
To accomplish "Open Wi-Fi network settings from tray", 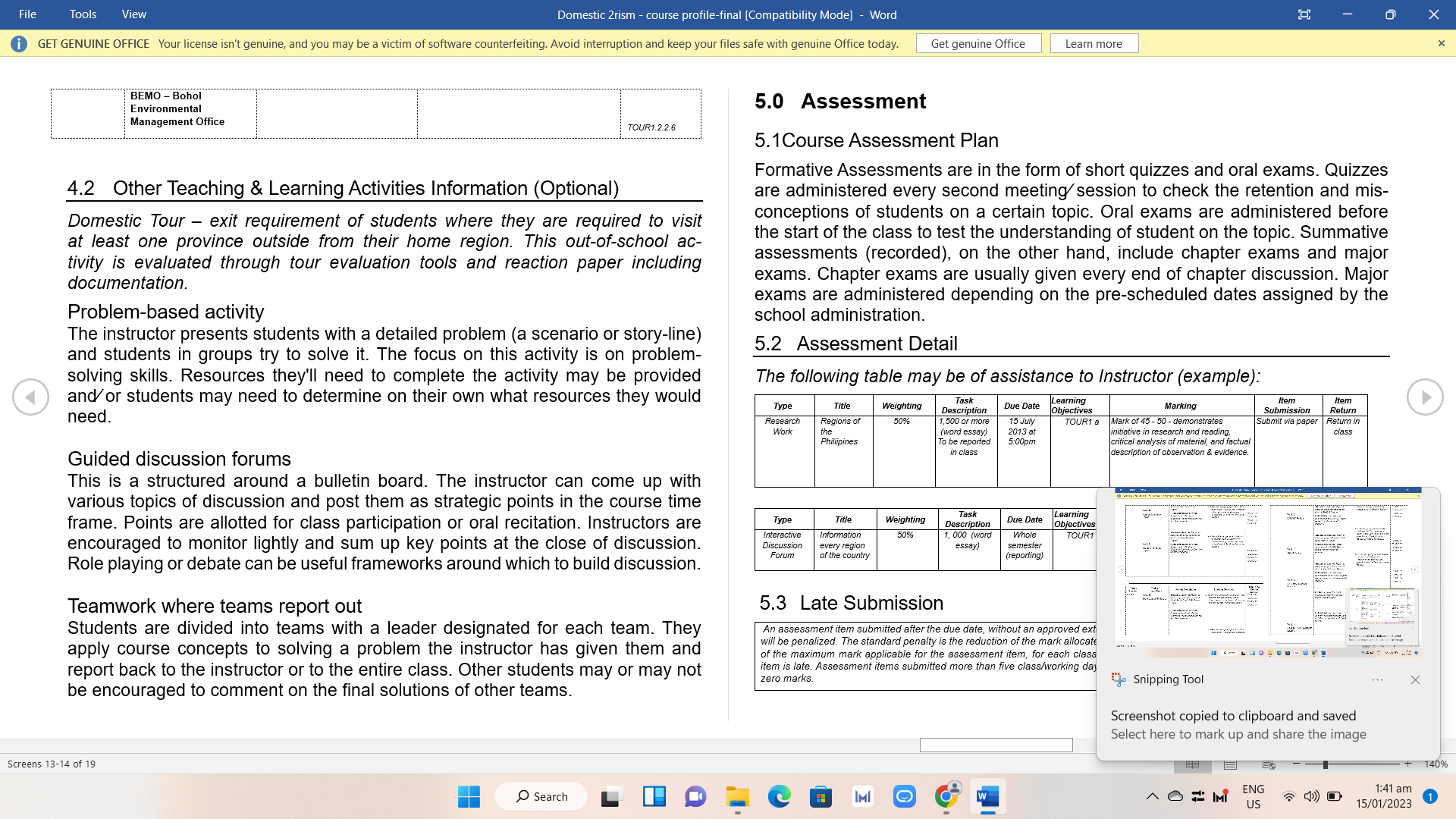I will point(1289,796).
